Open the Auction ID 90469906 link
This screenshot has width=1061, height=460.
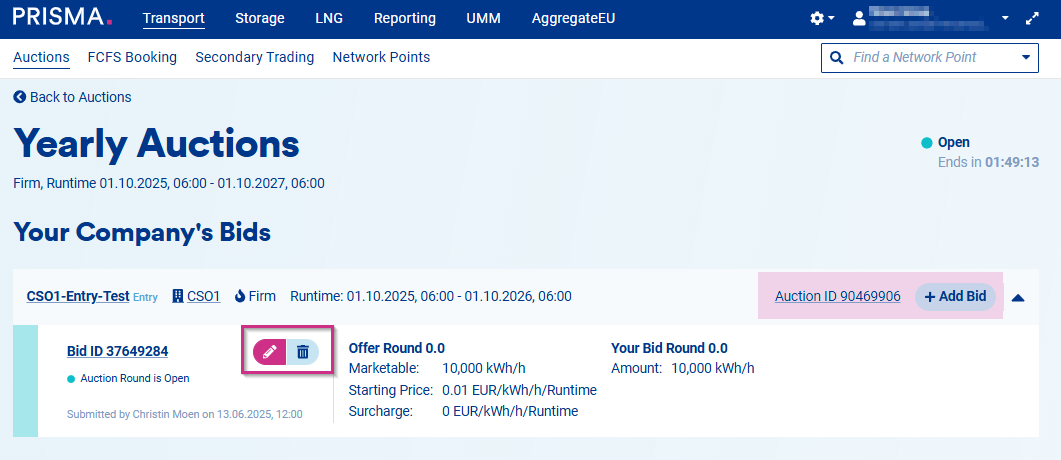point(837,296)
